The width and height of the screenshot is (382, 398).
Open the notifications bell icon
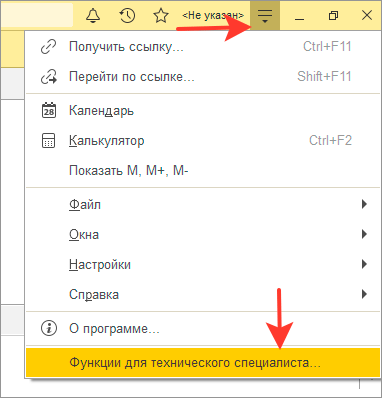(93, 15)
